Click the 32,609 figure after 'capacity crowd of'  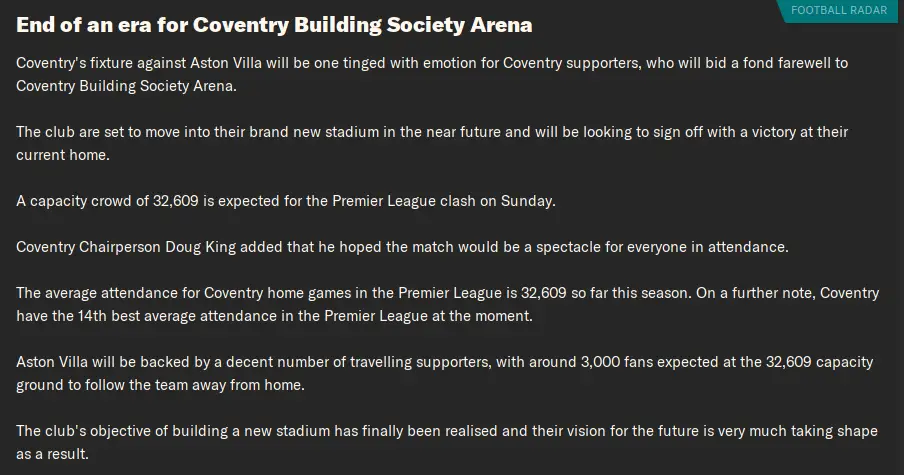click(175, 201)
